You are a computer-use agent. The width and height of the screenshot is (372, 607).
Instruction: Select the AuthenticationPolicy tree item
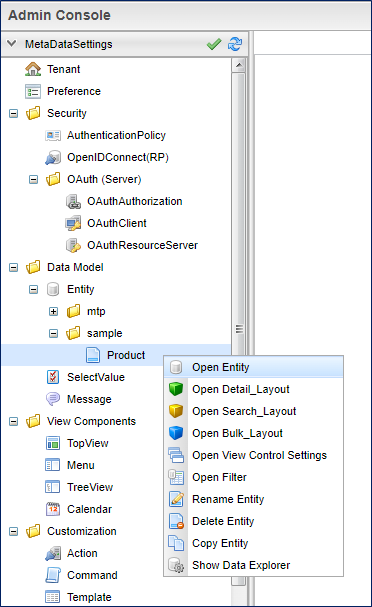tap(116, 135)
